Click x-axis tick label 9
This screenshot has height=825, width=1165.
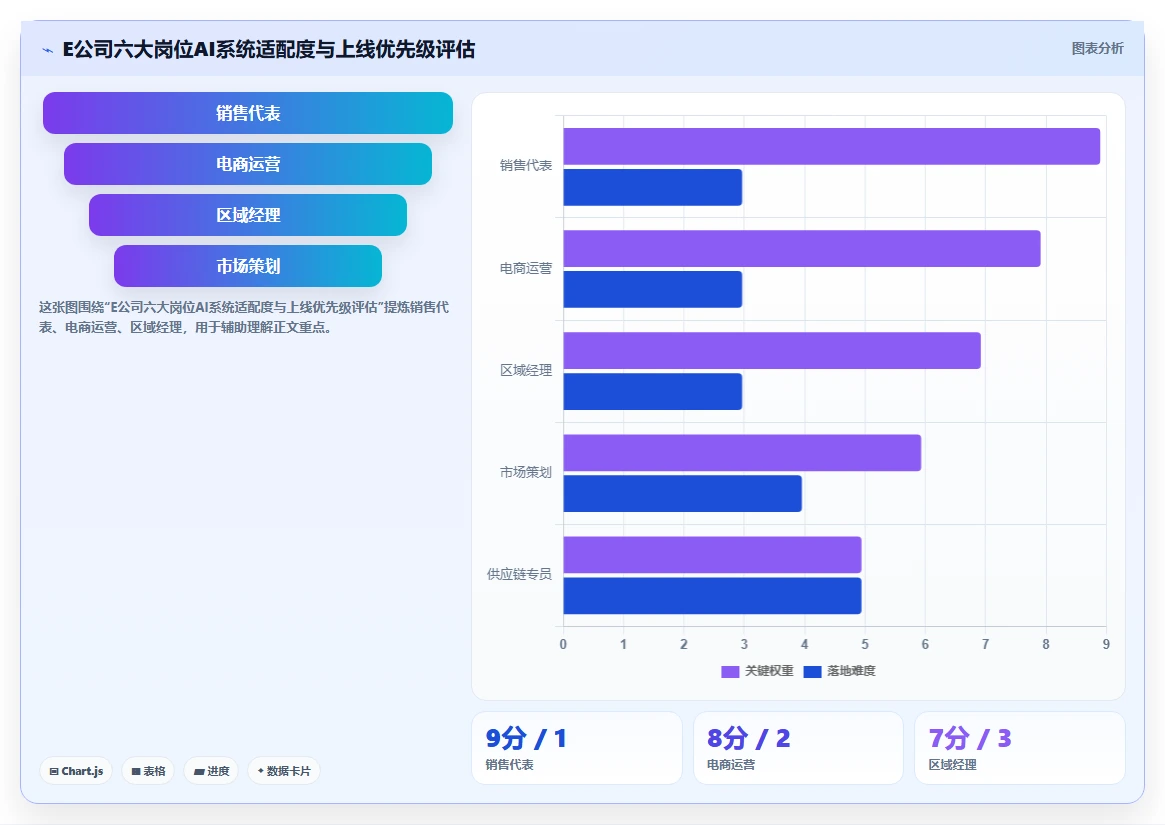1106,644
